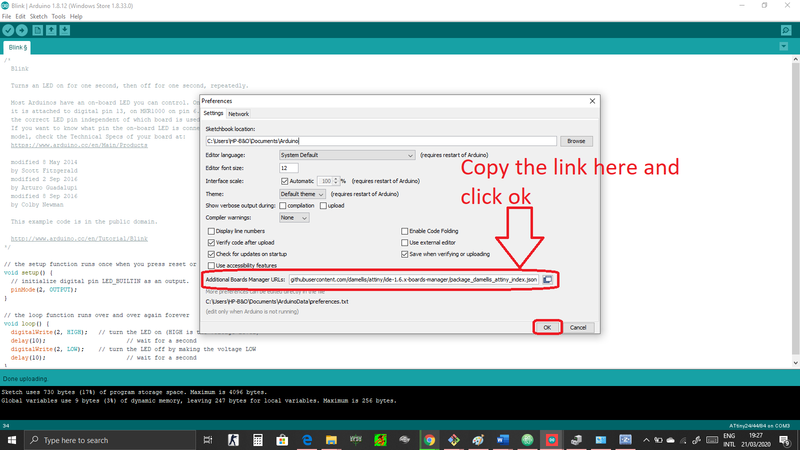This screenshot has width=800, height=450.
Task: Open the File menu
Action: [6, 16]
